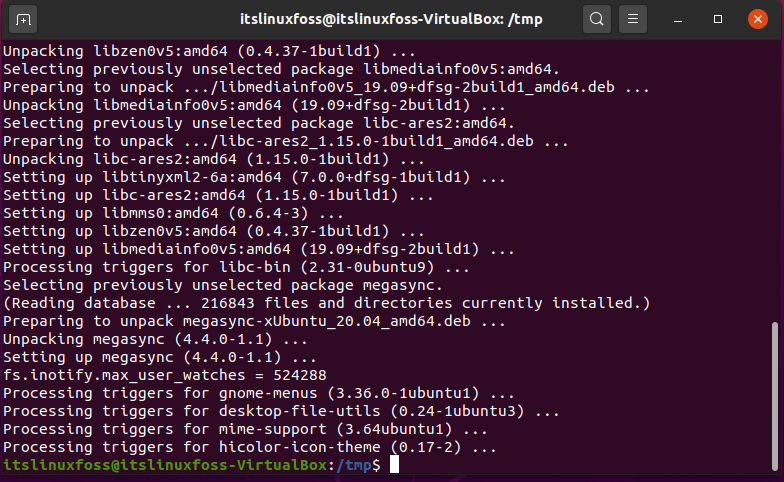Screen dimensions: 784x482
Task: Click 'Preparing to unpack megasync-xUbuntu_20.04_amd64.deb'
Action: click(x=254, y=321)
